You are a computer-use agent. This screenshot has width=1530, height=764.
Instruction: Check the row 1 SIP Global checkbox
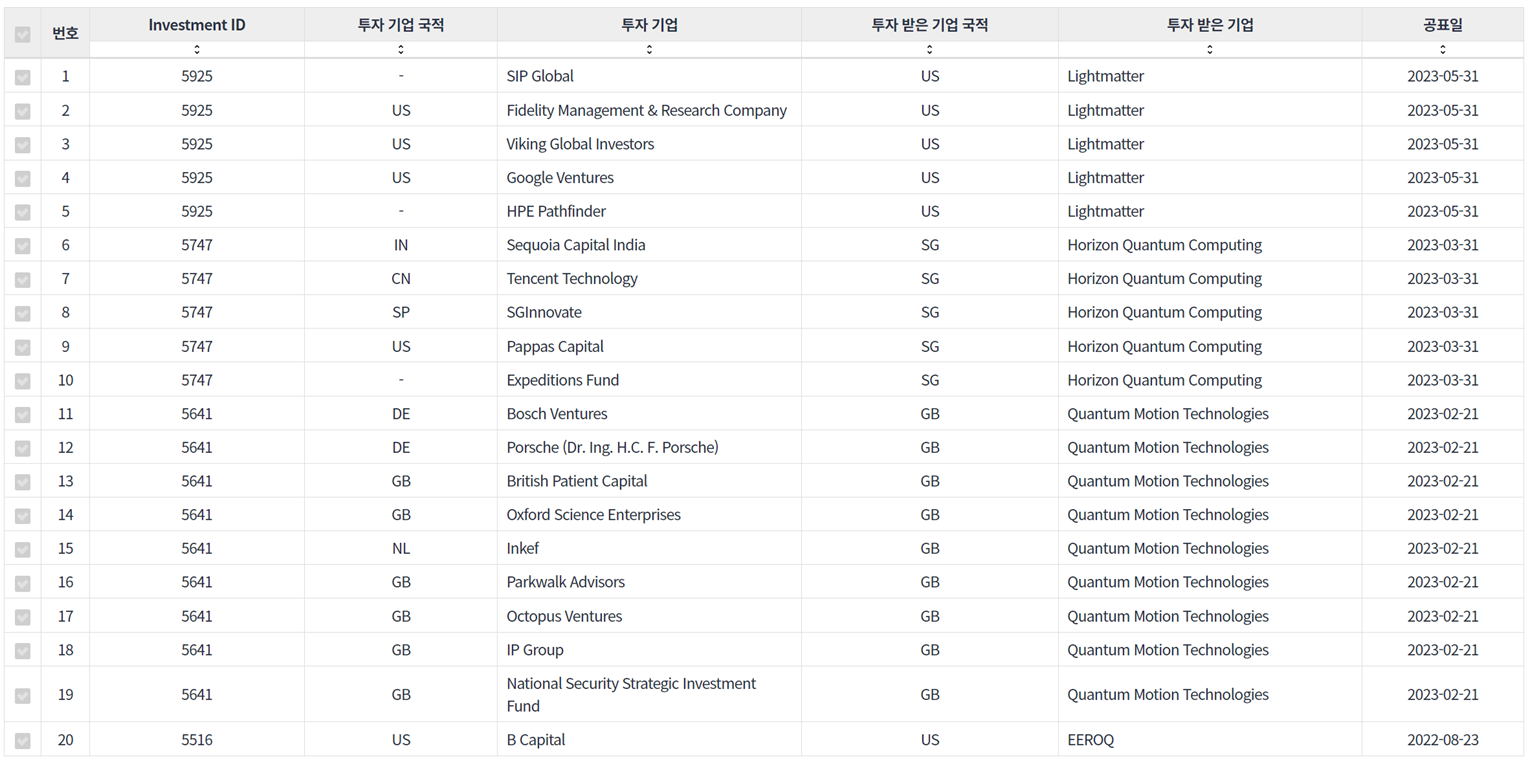[x=23, y=77]
